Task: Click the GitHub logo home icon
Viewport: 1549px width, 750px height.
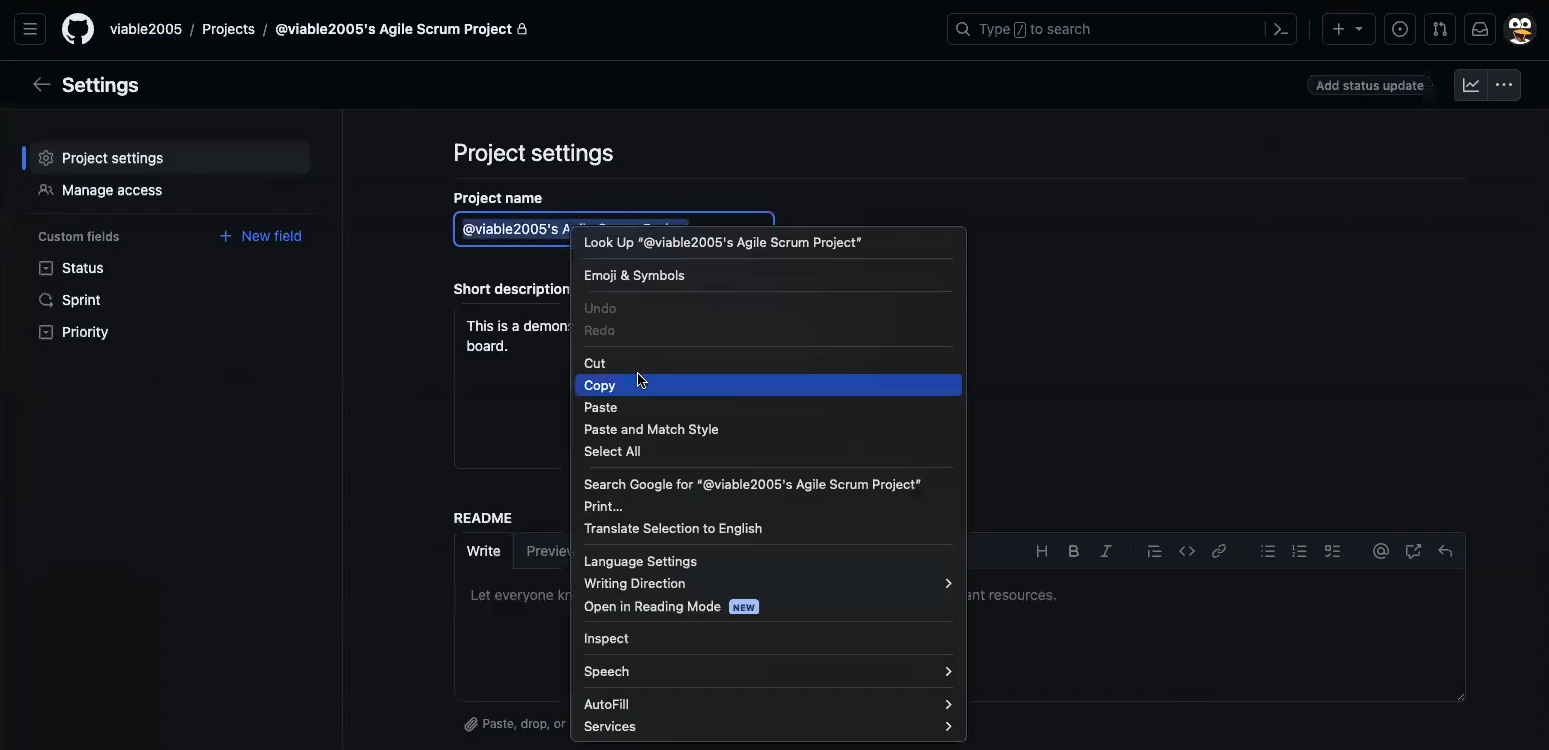Action: pos(78,30)
